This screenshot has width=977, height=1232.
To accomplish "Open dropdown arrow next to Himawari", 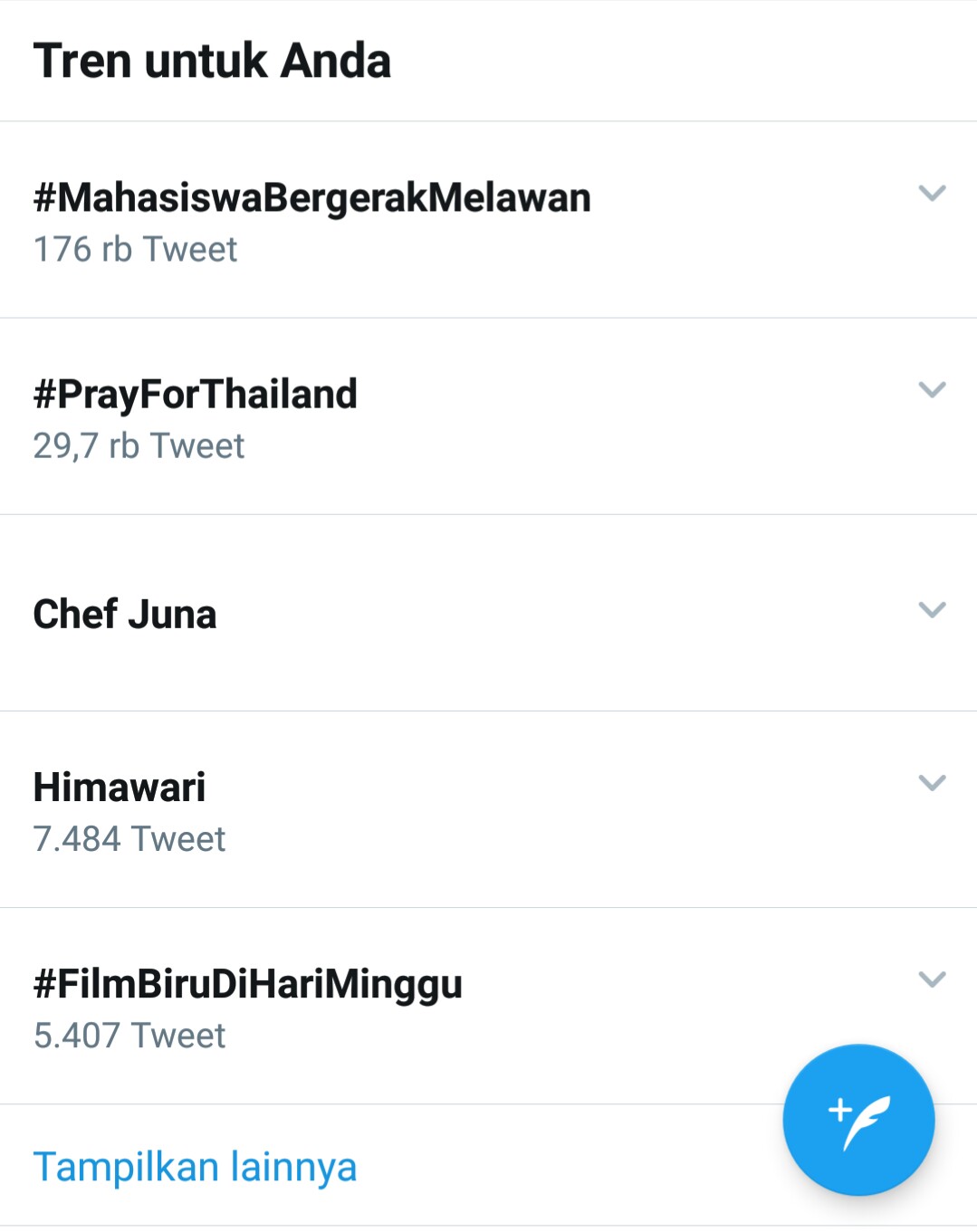I will (932, 782).
